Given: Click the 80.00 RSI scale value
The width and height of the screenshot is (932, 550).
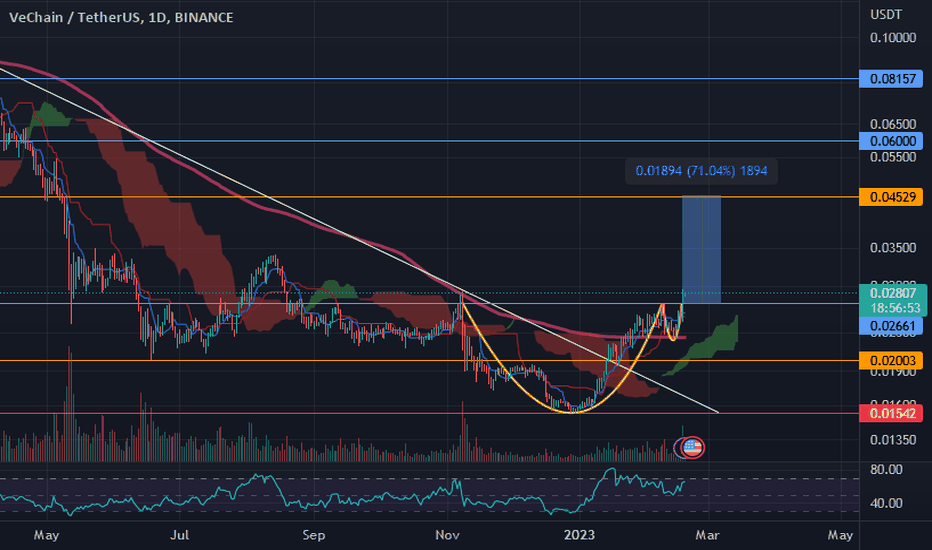Looking at the screenshot, I should click(886, 469).
